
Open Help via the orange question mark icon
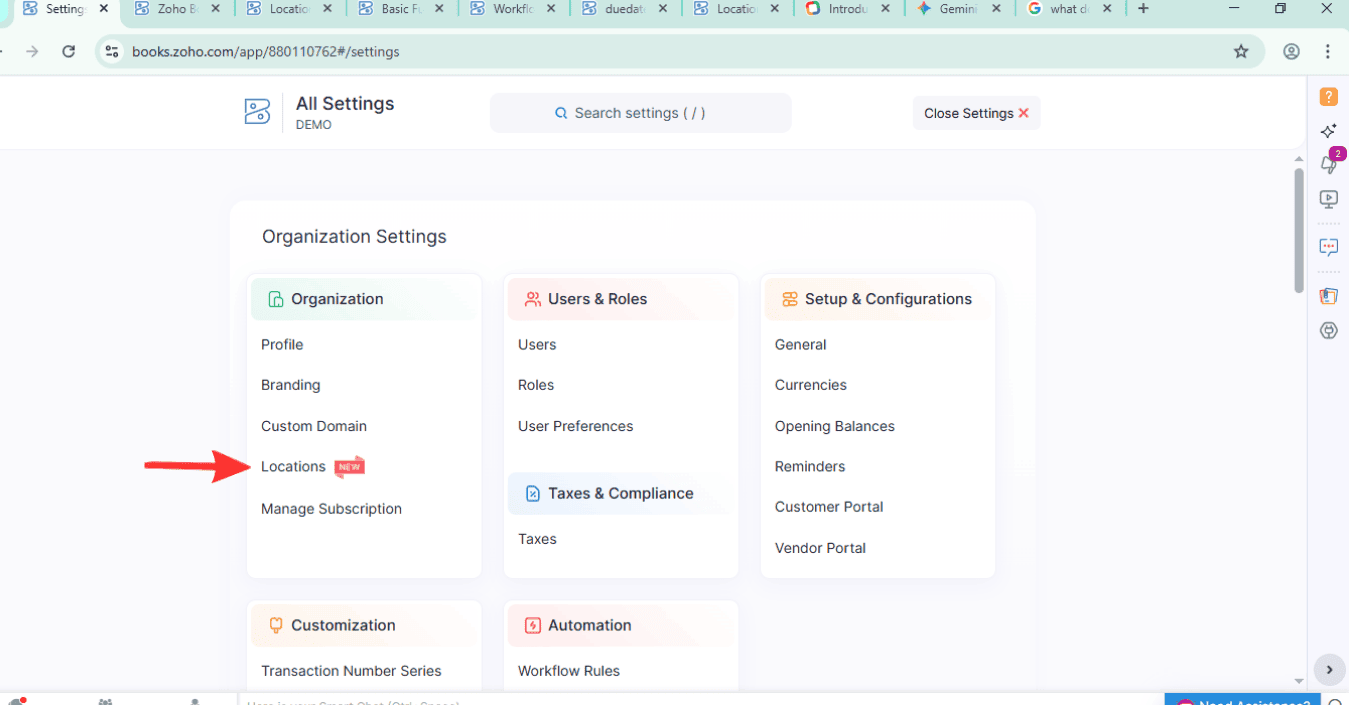(1328, 96)
